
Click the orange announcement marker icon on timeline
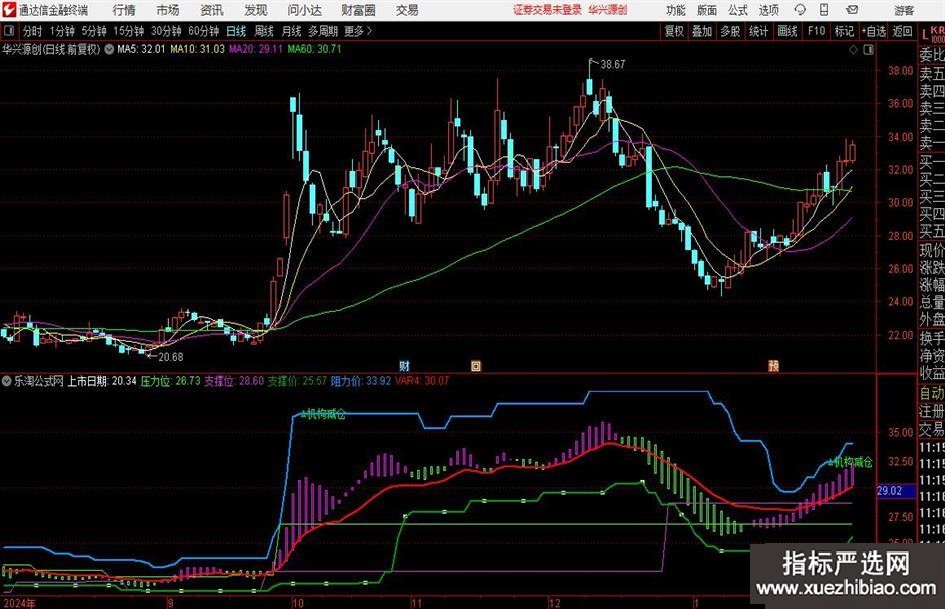tap(476, 365)
